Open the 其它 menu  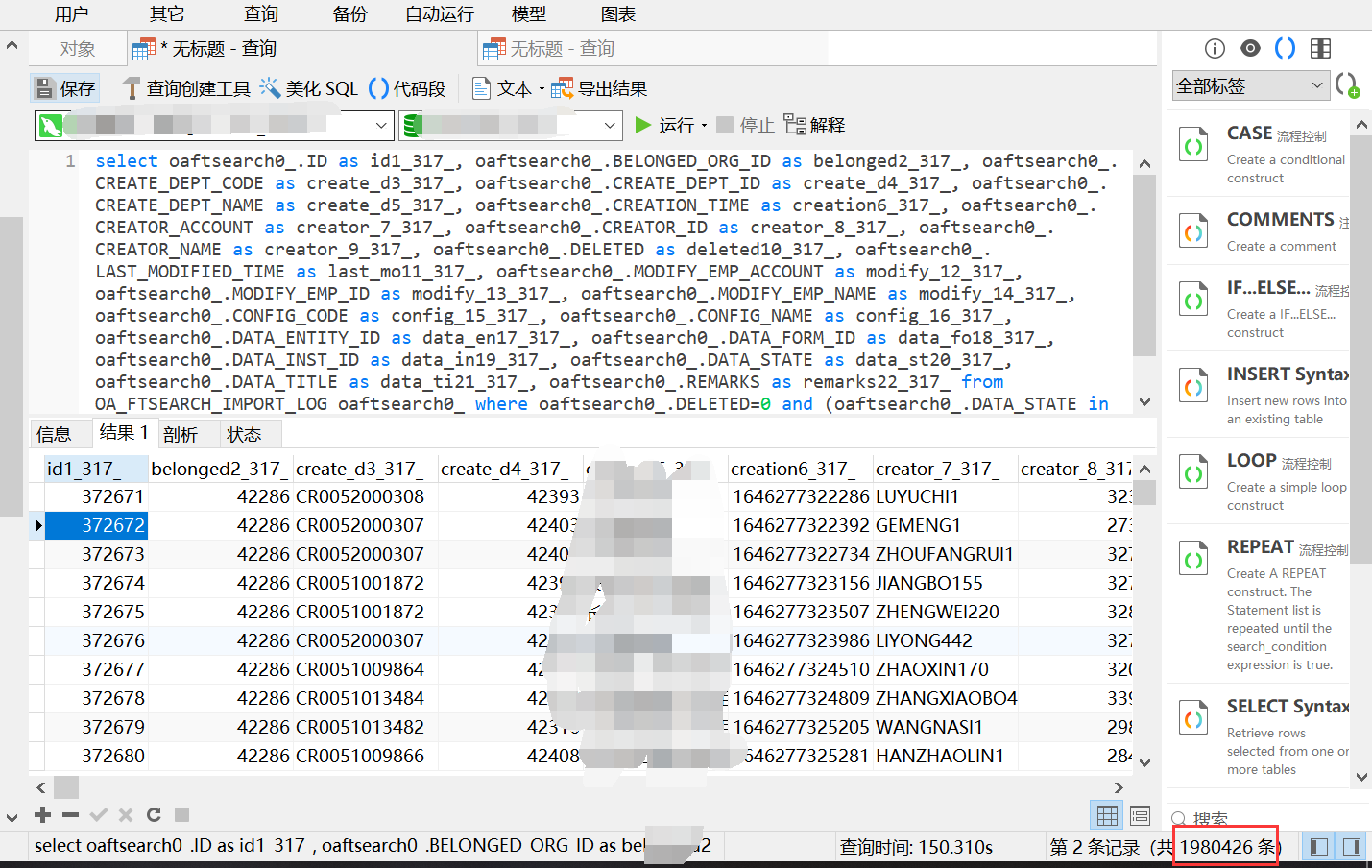pos(167,13)
